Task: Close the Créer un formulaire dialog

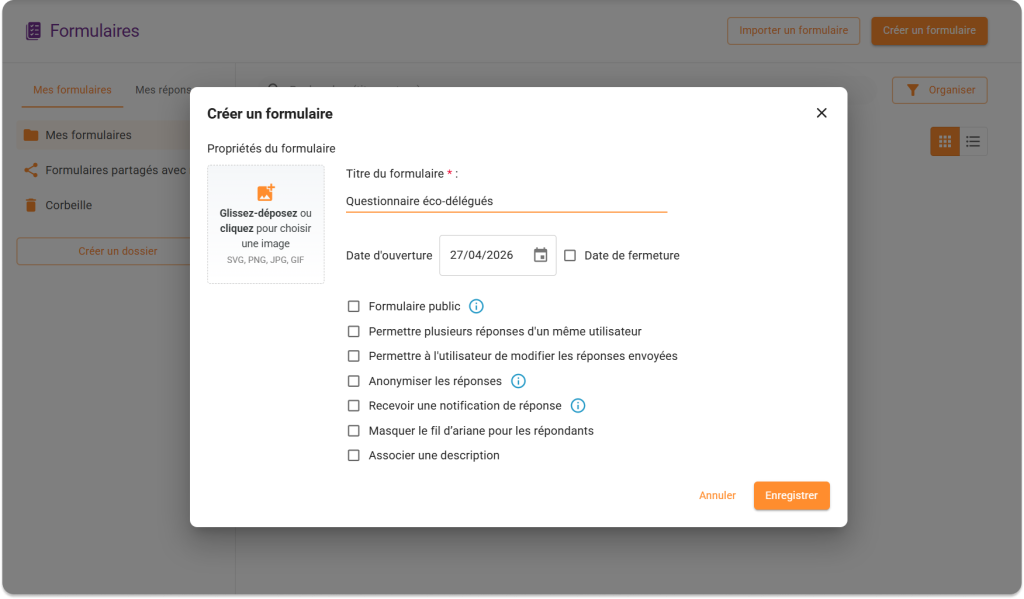Action: pos(821,113)
